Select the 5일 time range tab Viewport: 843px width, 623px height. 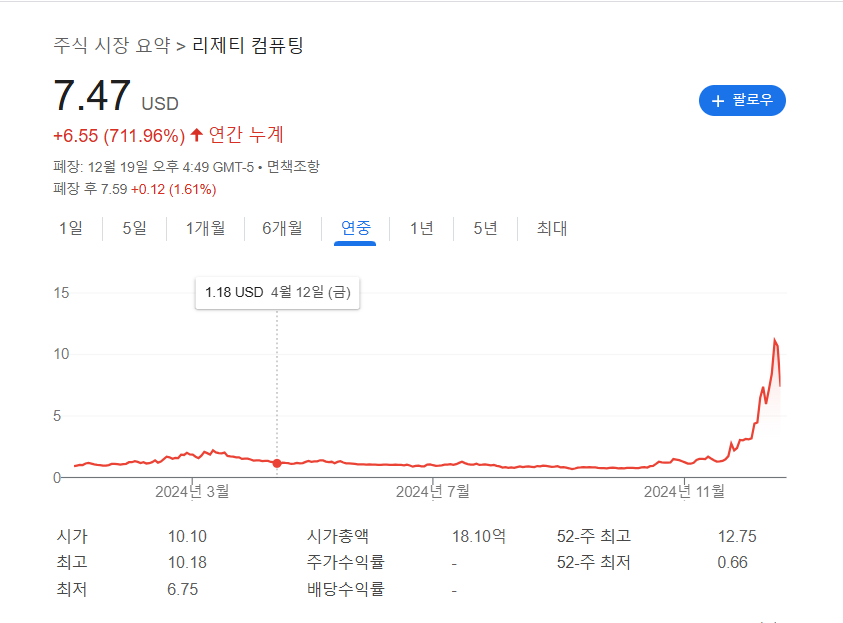tap(134, 228)
